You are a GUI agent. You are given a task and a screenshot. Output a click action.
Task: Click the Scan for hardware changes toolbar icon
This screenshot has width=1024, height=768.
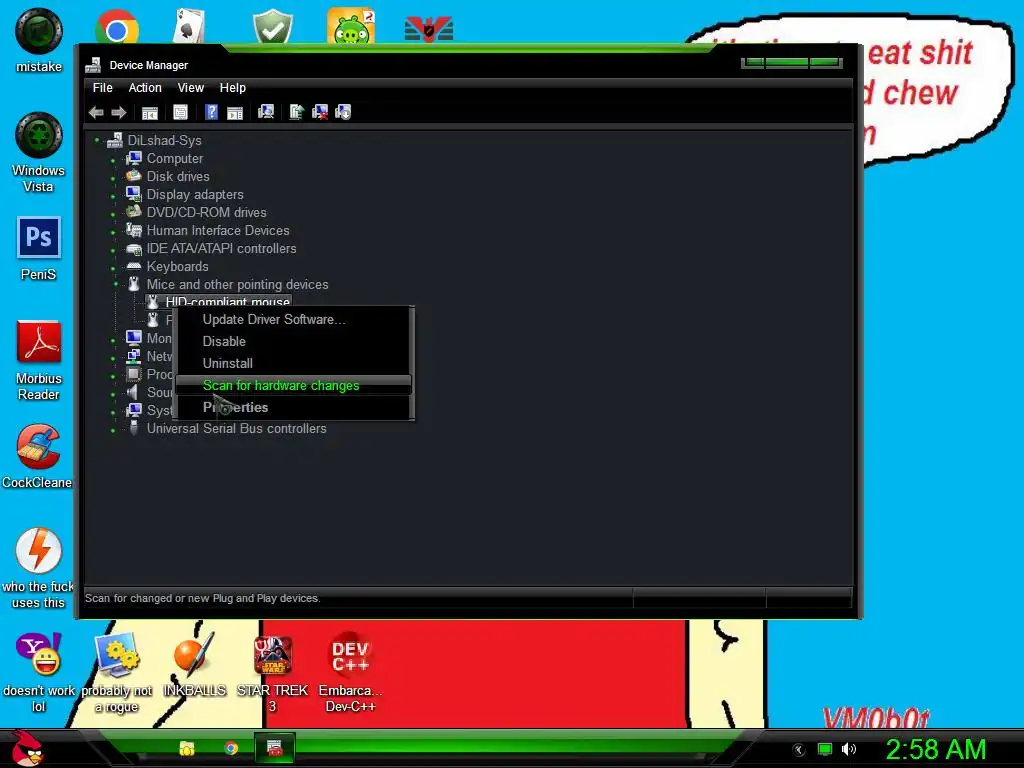coord(266,112)
